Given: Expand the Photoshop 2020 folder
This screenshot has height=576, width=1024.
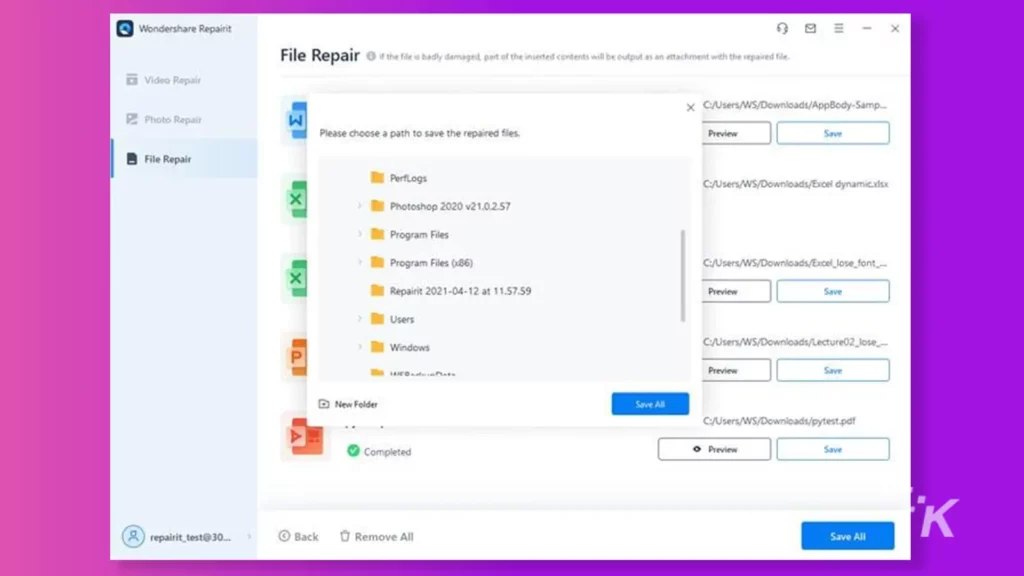Looking at the screenshot, I should [x=359, y=206].
